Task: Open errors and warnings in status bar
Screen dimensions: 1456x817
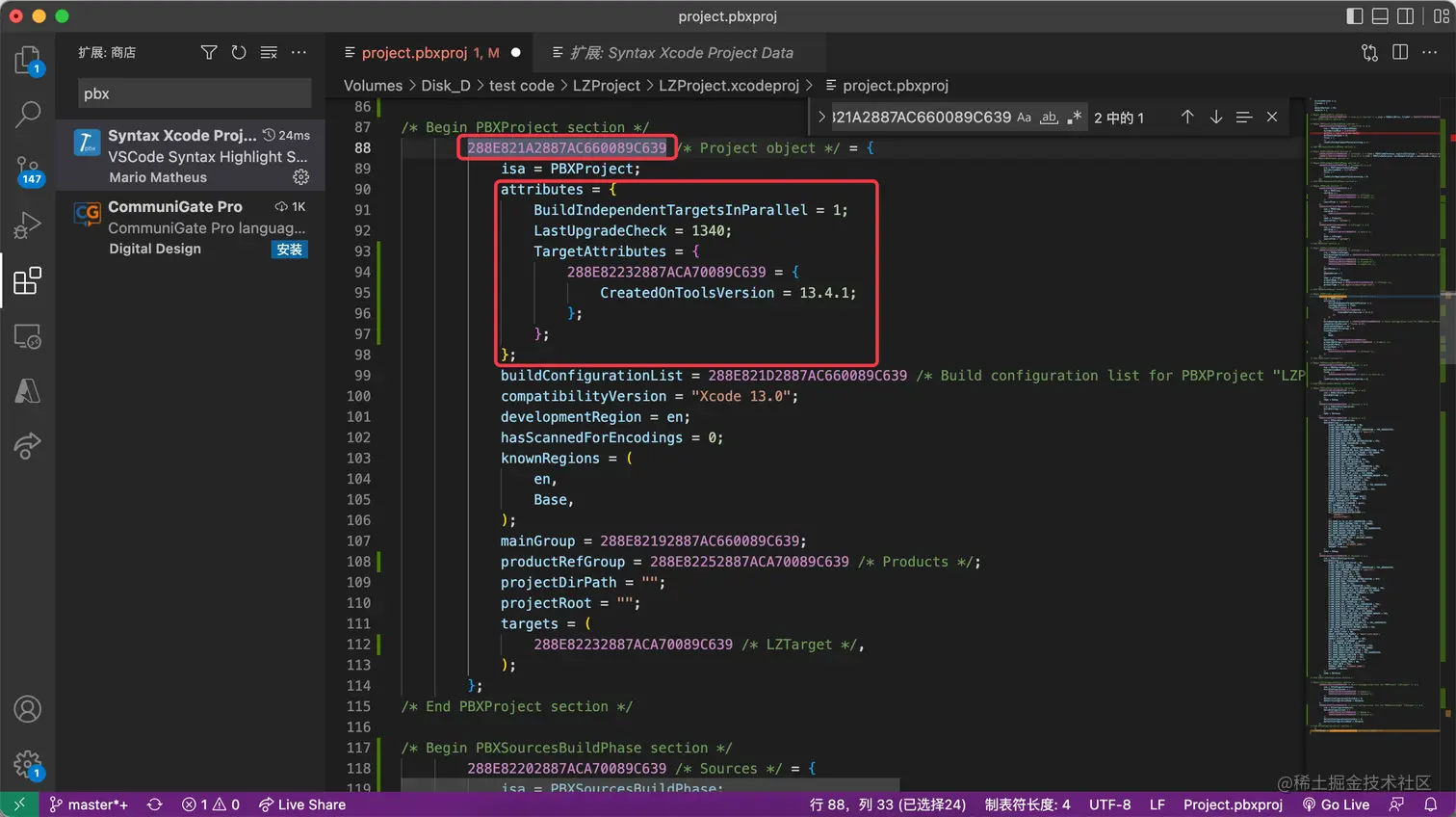Action: 211,804
